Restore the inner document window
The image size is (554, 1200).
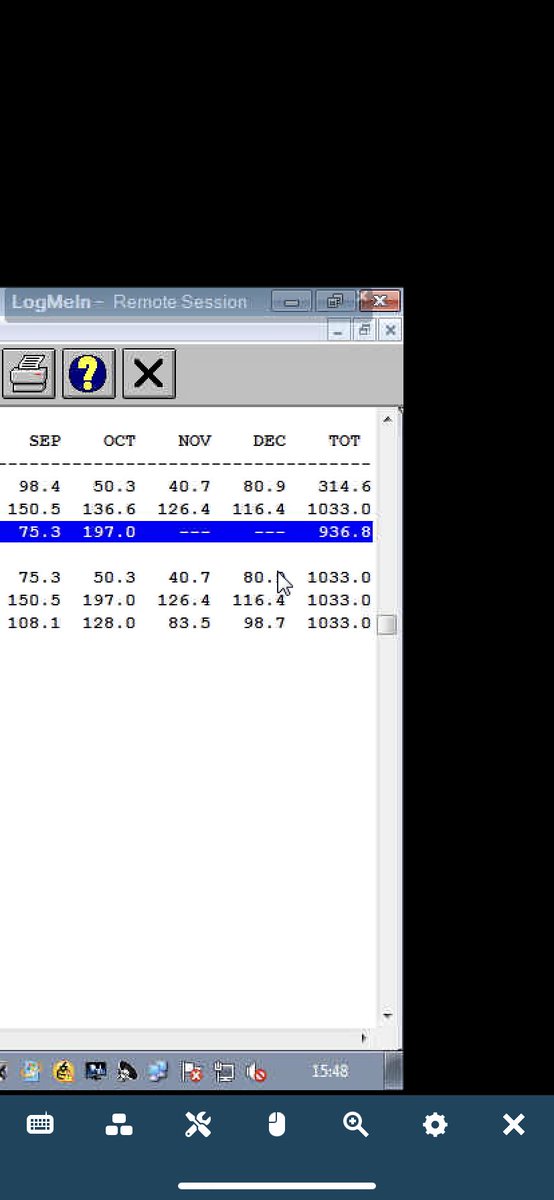[x=365, y=330]
